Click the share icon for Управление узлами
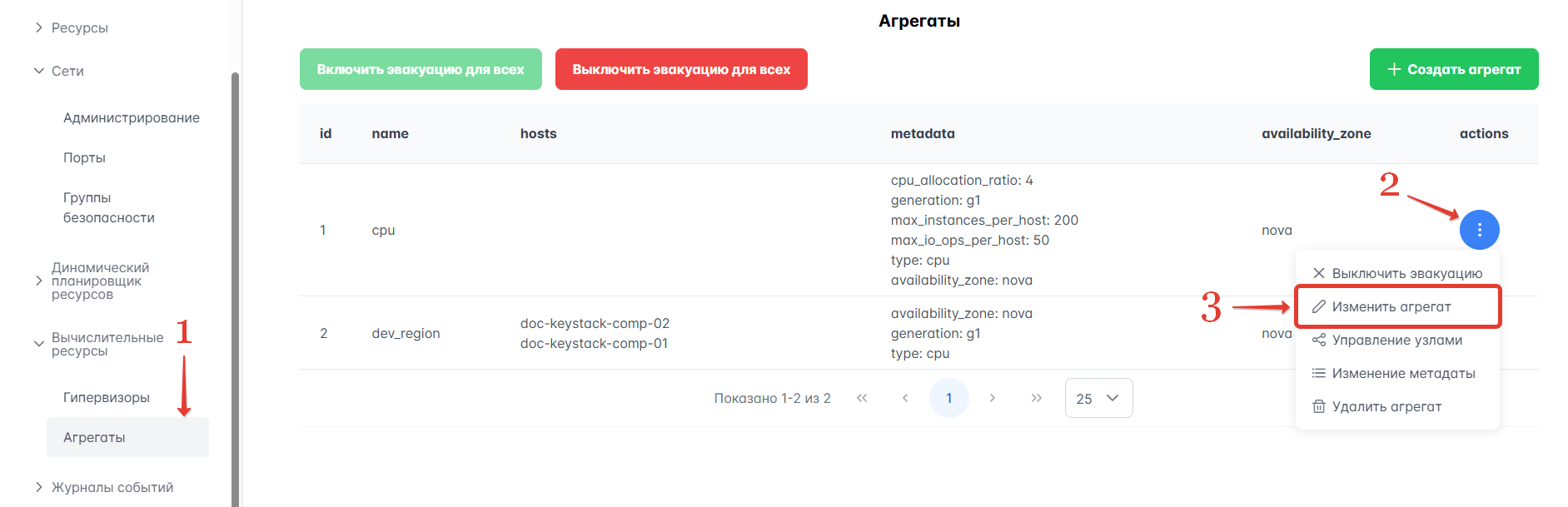 click(1319, 340)
